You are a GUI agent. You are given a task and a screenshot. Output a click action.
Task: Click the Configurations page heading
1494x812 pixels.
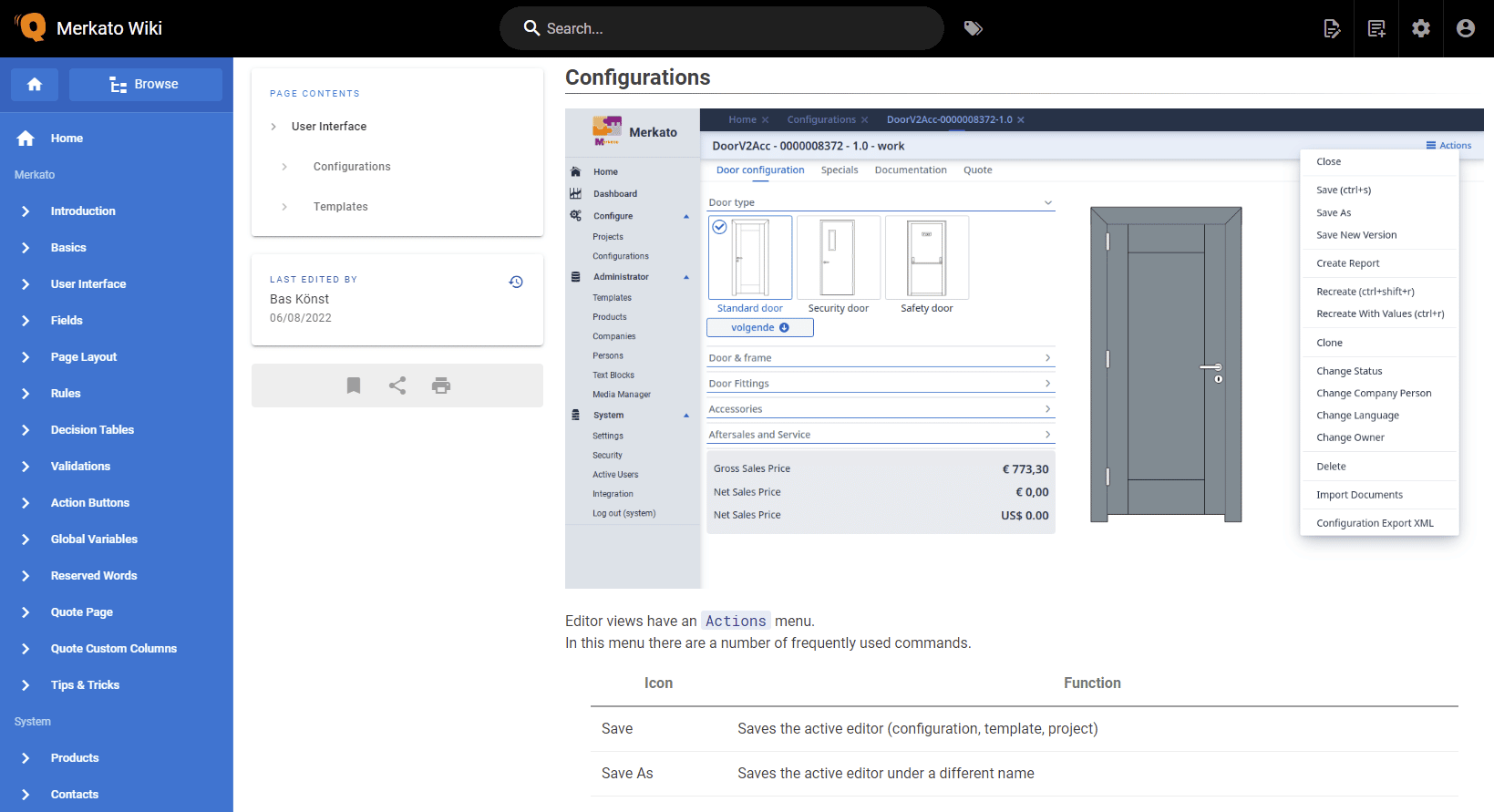(x=638, y=77)
